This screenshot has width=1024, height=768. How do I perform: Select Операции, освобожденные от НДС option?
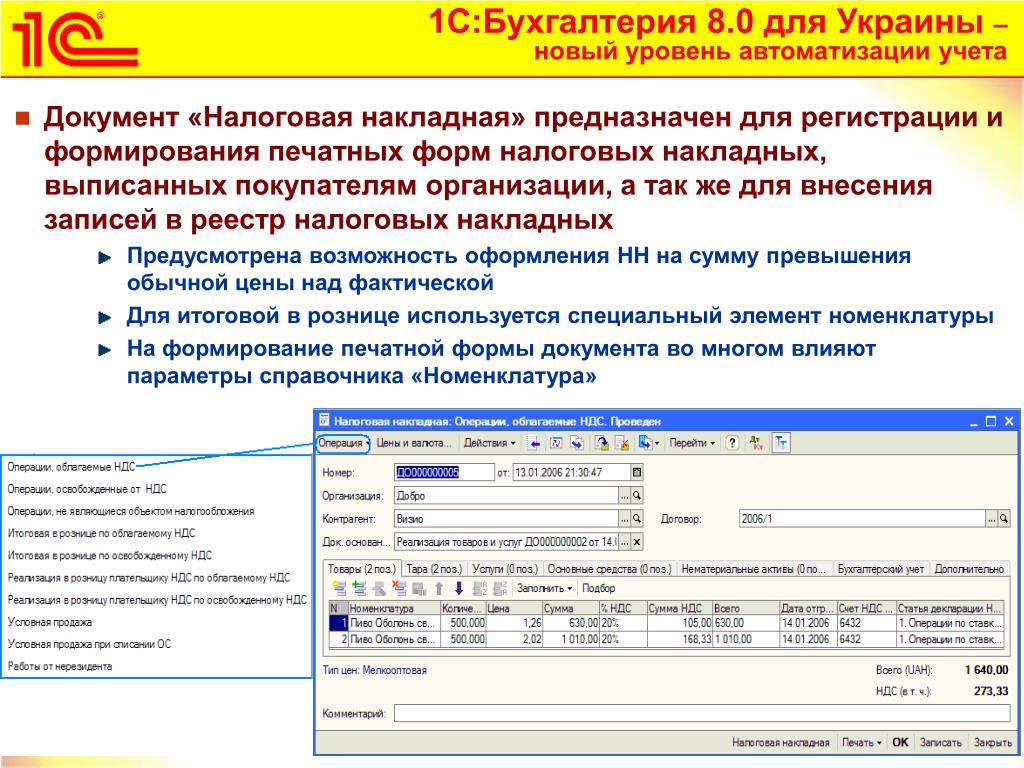[x=87, y=488]
